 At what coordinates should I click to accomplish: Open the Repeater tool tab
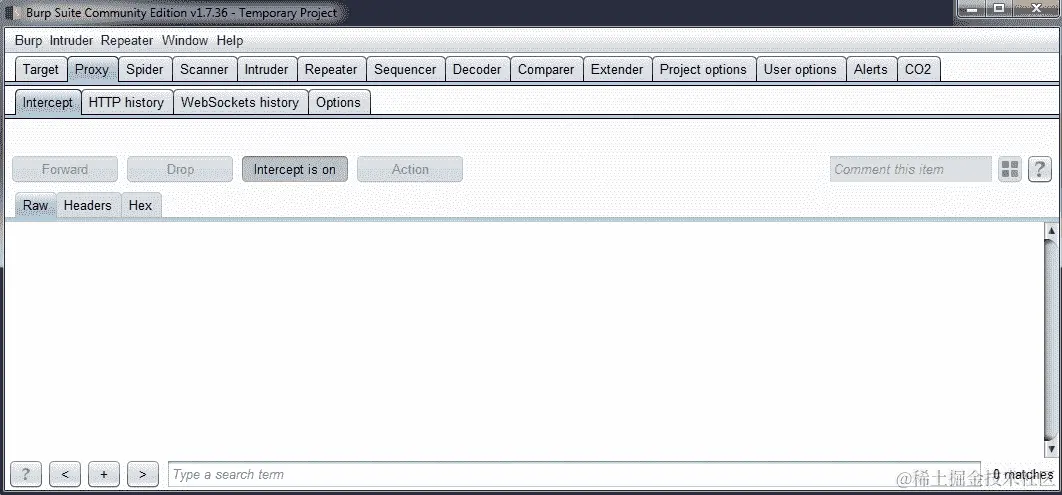coord(331,69)
